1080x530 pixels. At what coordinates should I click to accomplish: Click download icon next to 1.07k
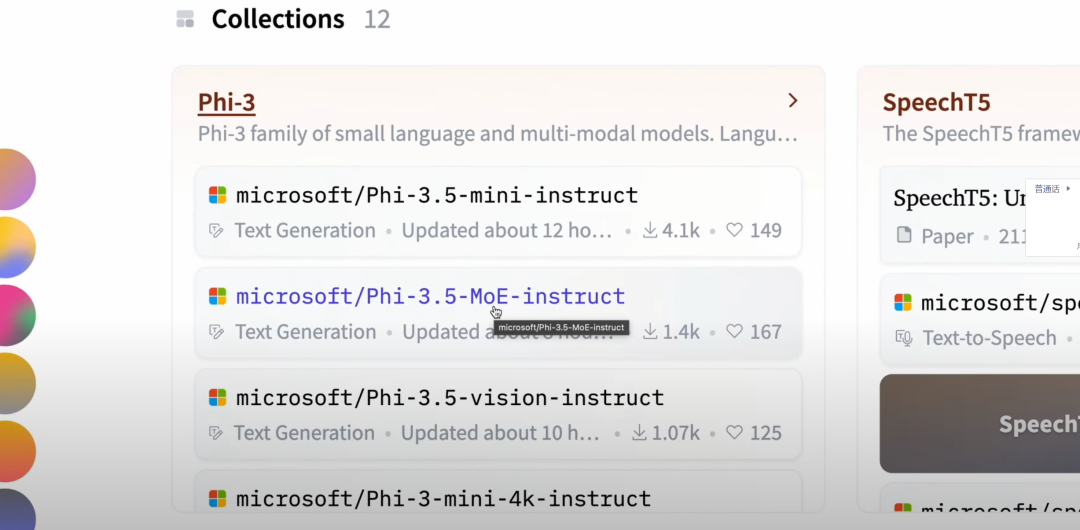639,432
